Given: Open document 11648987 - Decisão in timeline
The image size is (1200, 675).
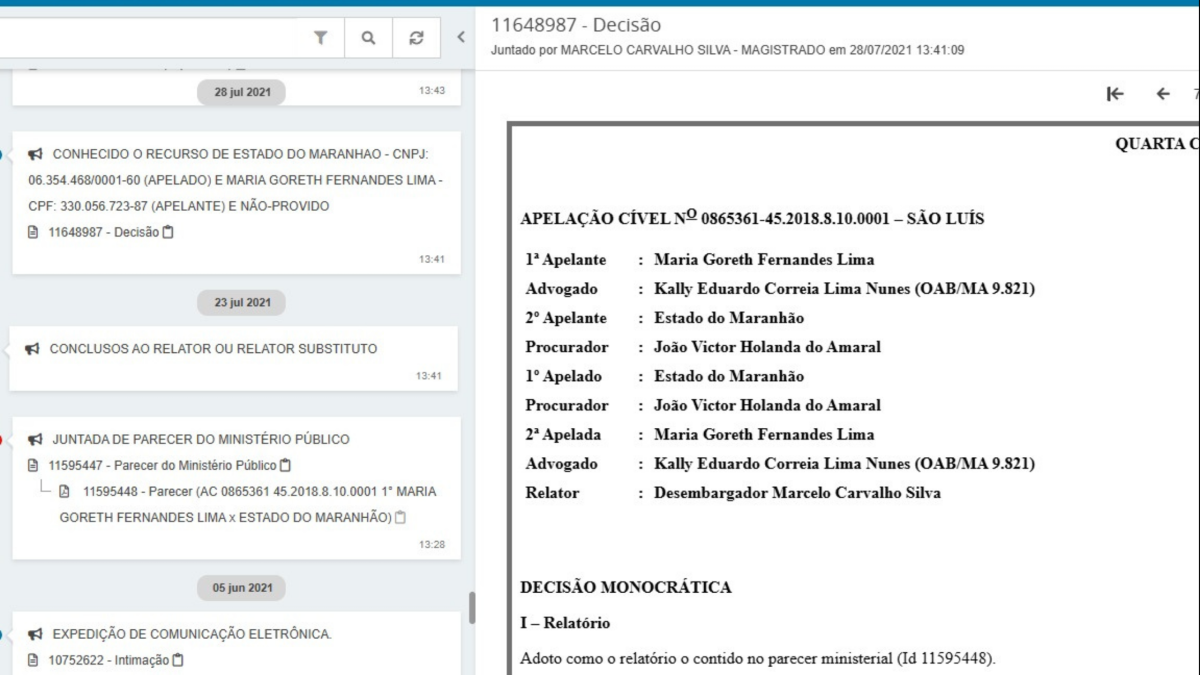Looking at the screenshot, I should tap(103, 232).
